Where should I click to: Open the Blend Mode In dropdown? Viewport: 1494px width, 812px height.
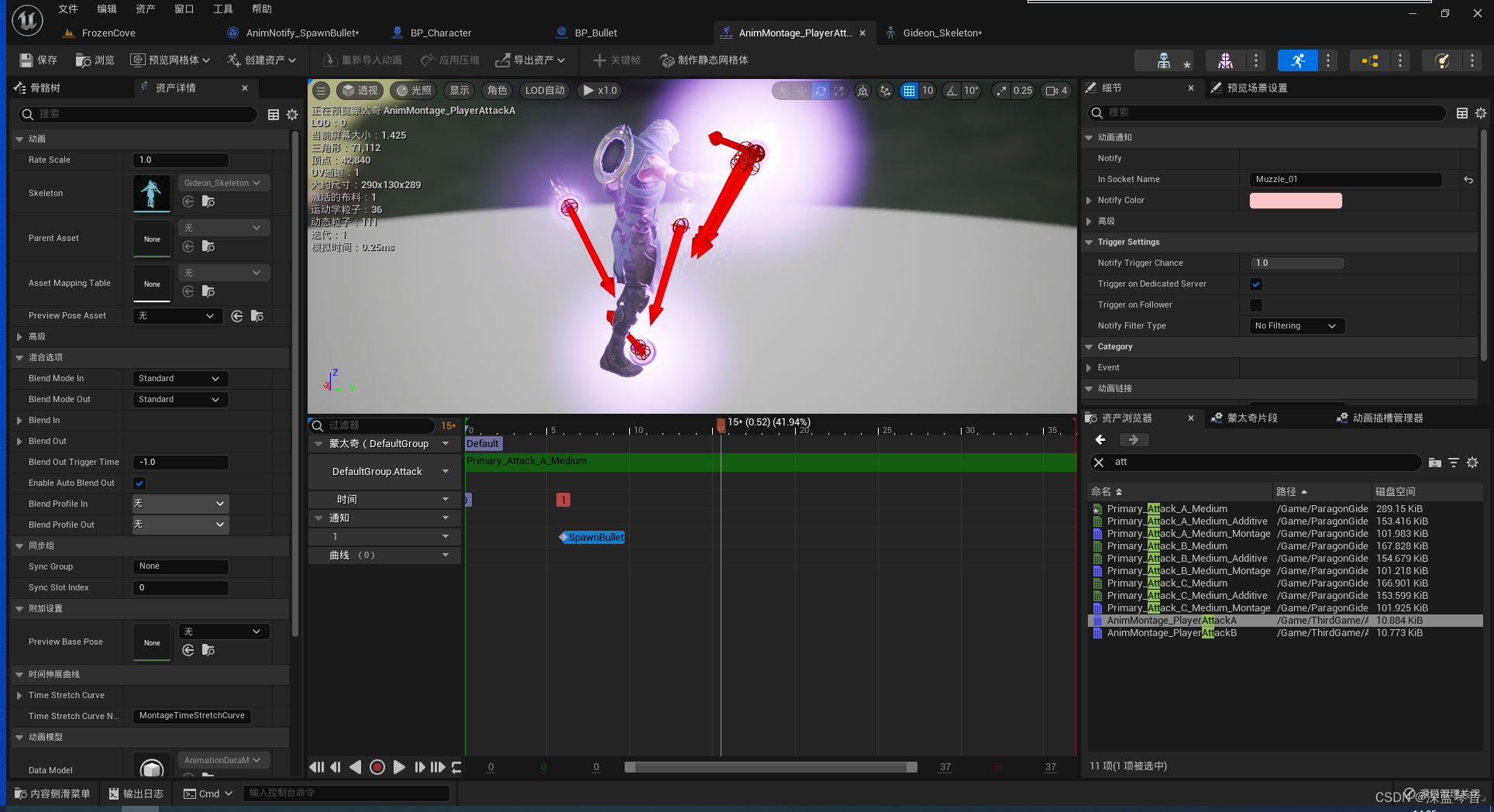(180, 379)
